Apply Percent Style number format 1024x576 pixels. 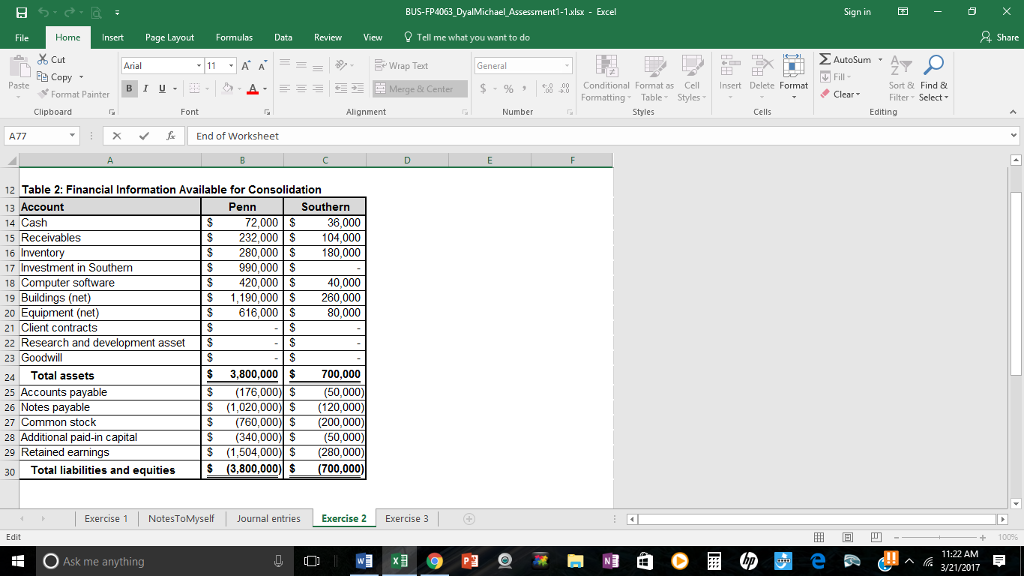coord(508,89)
